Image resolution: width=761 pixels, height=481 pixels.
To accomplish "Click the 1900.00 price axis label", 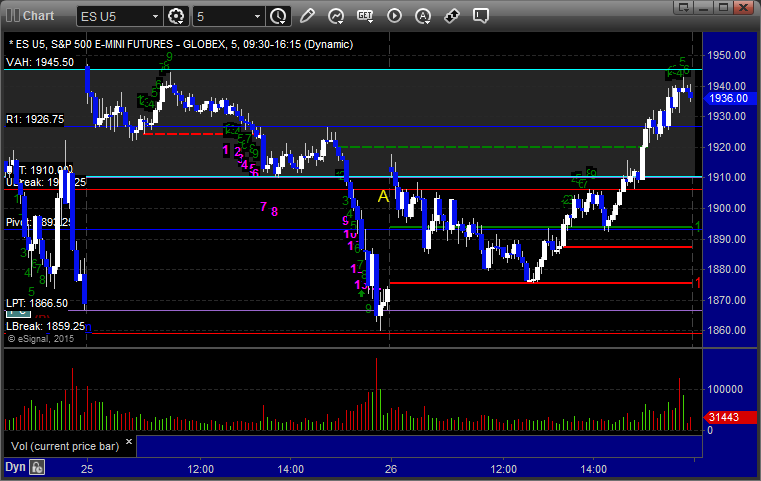I will tap(727, 208).
